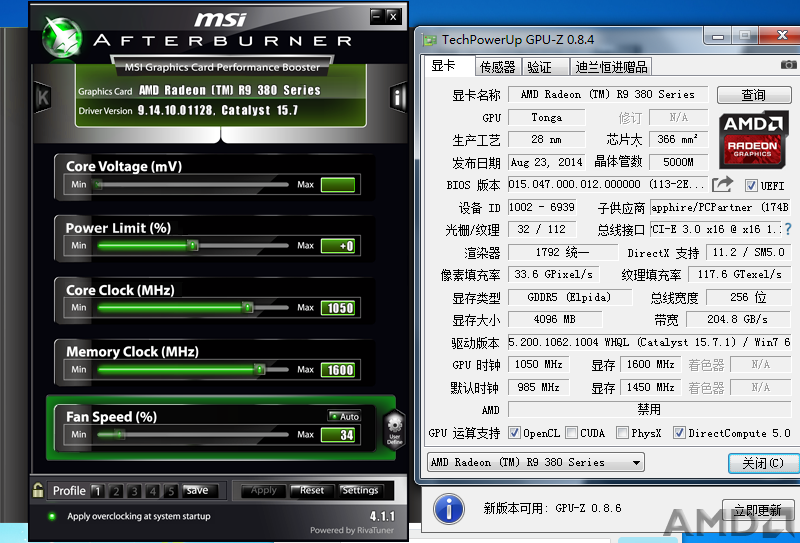Screen dimensions: 800x543
Task: Select profile slot 3
Action: pos(134,491)
